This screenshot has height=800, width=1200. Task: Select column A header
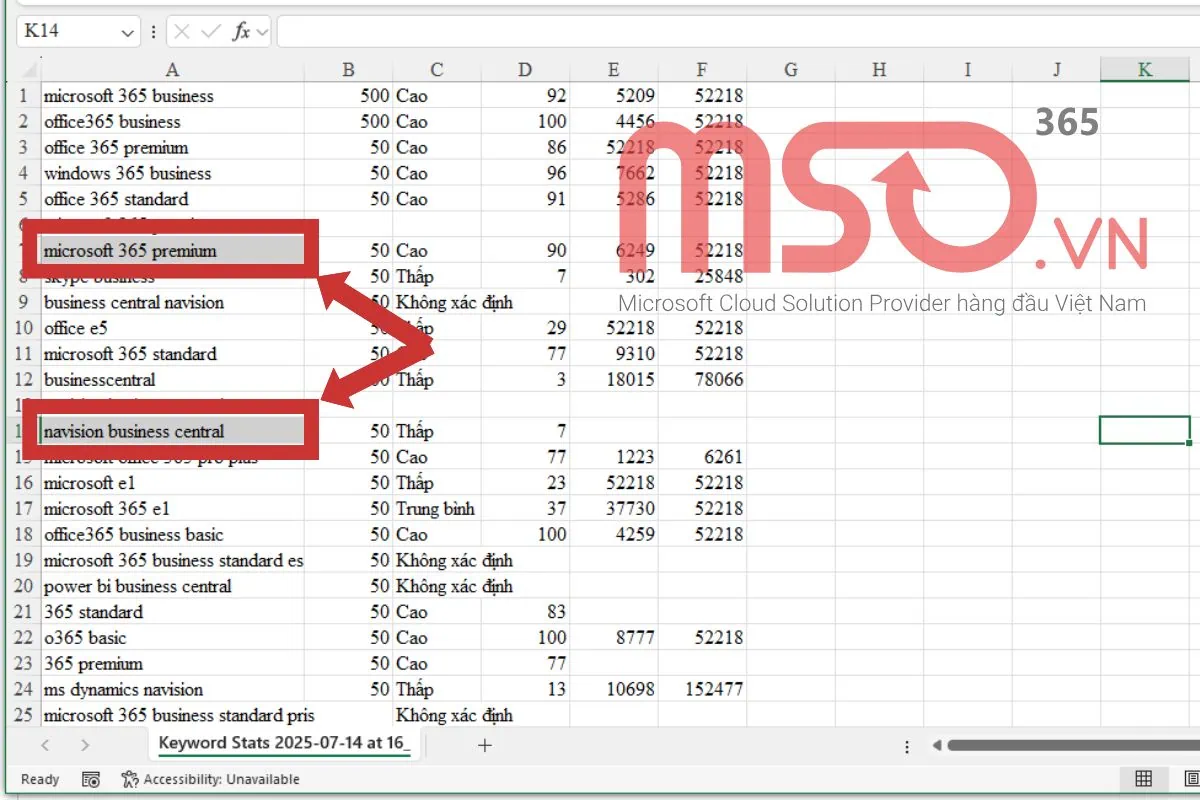(171, 70)
